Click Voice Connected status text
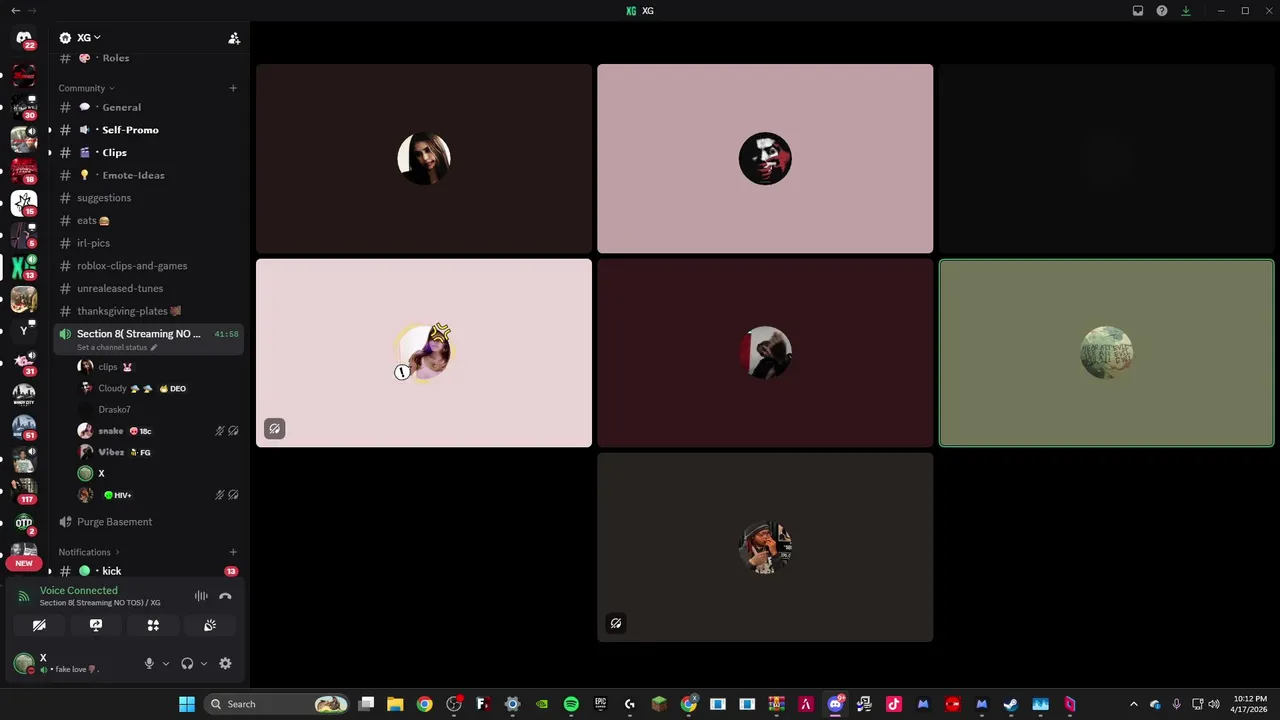The height and width of the screenshot is (720, 1280). 78,590
